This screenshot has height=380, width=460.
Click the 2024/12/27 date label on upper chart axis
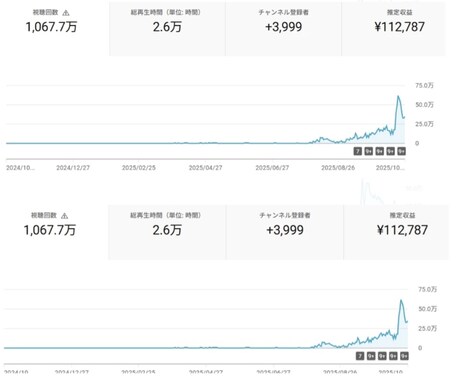73,168
